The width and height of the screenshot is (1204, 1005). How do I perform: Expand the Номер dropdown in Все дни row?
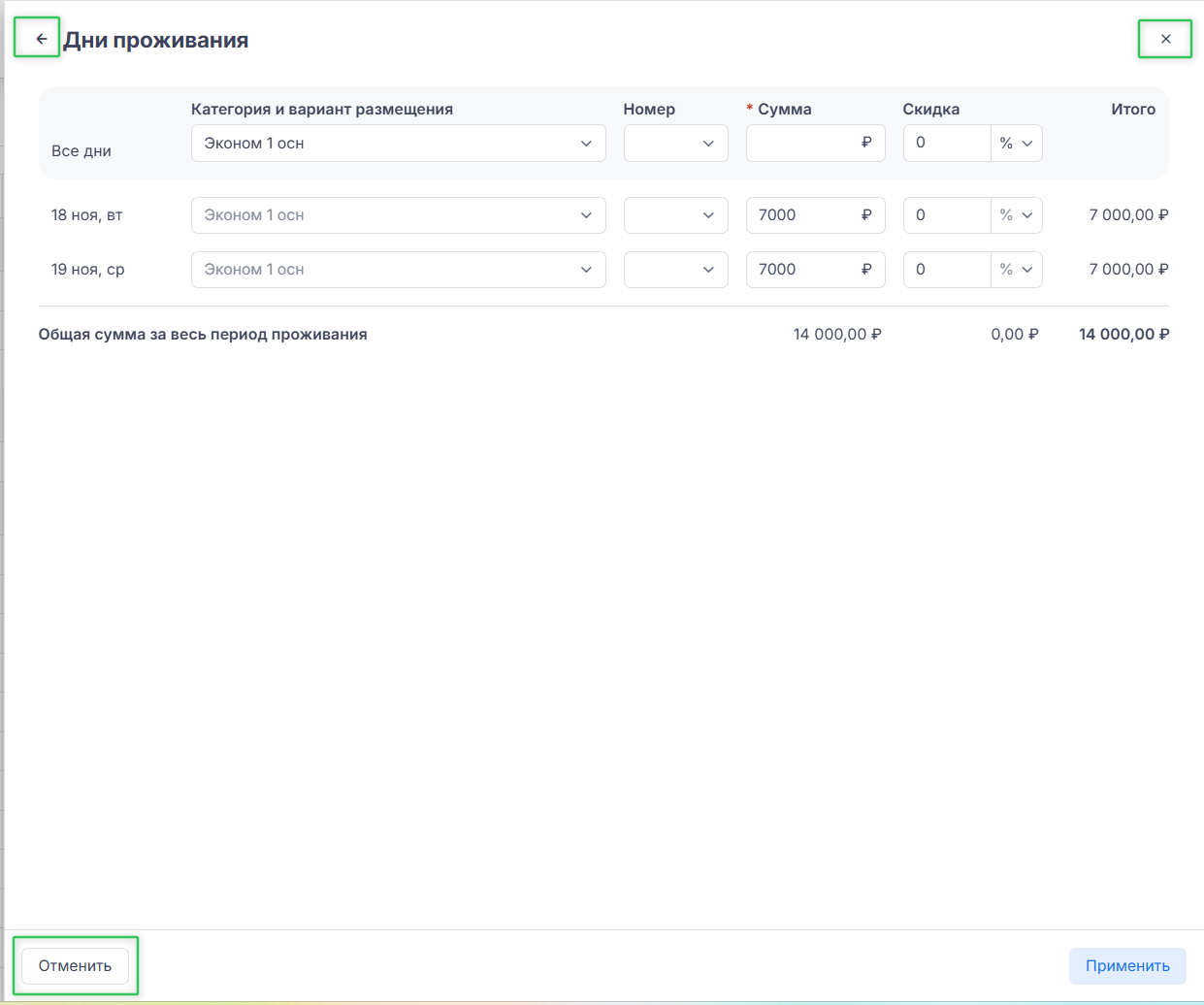click(x=675, y=144)
